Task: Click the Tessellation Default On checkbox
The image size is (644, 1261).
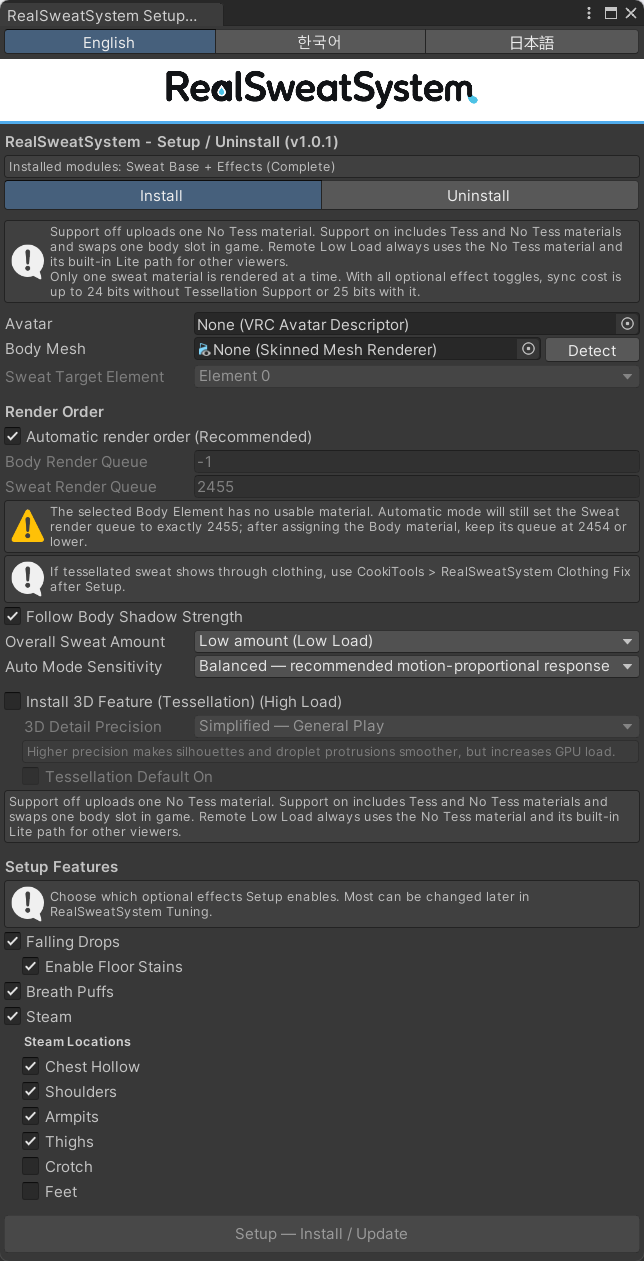Action: tap(31, 776)
